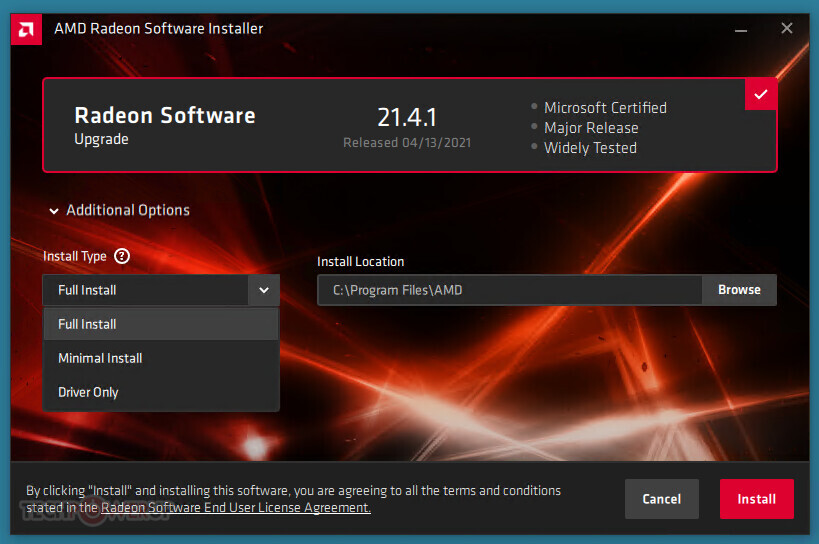Screen dimensions: 819x544
Task: Click the Radeon Software heading
Action: 165,115
